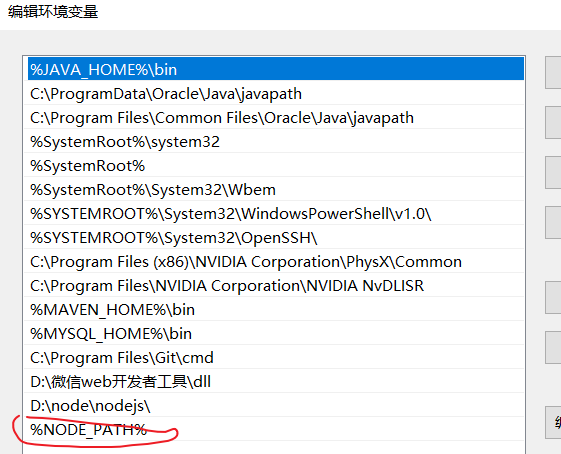
Task: Select the %MYSQL_HOME%\bin entry
Action: 275,333
